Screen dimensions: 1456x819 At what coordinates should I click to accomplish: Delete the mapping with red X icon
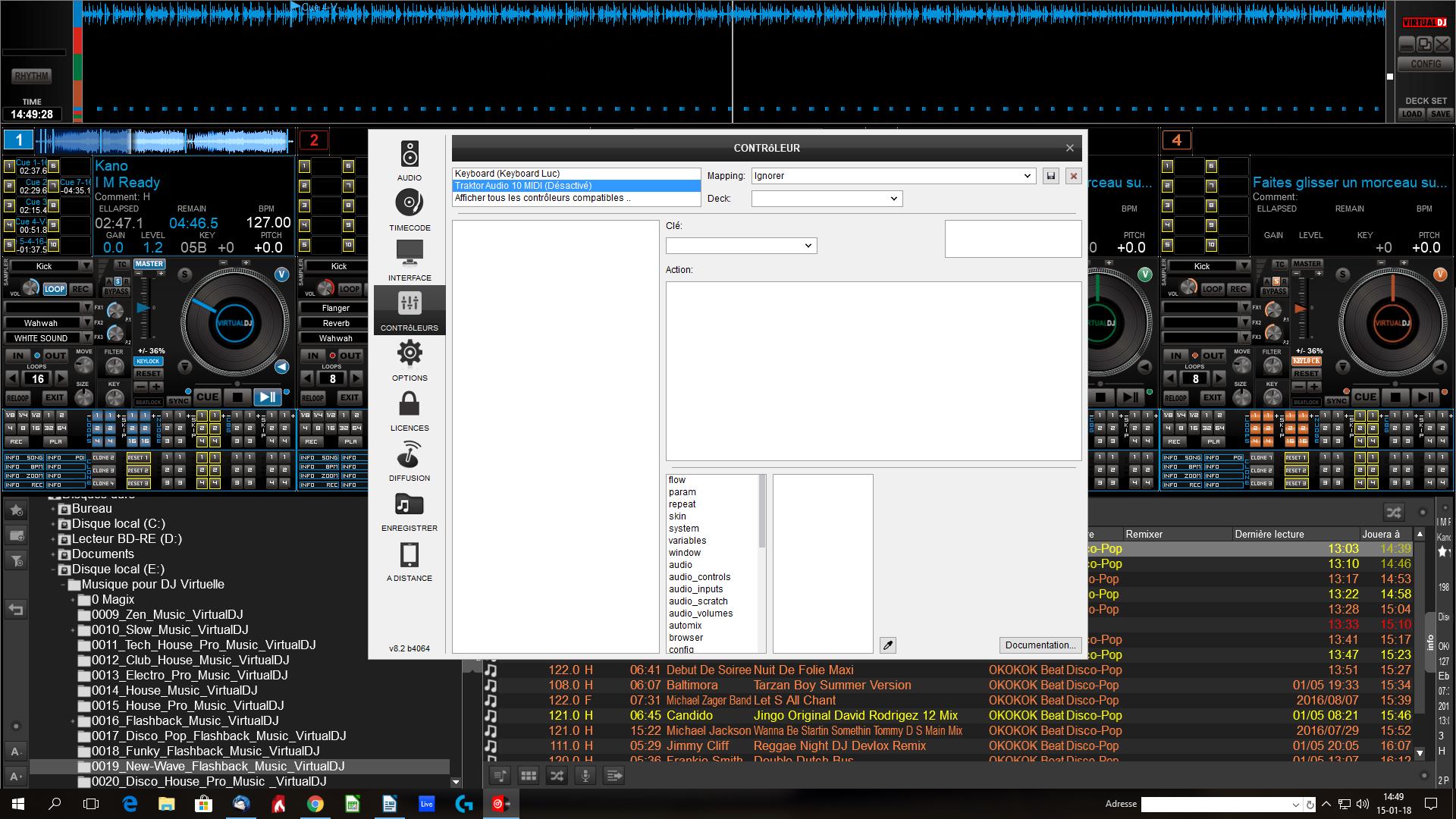(1073, 176)
